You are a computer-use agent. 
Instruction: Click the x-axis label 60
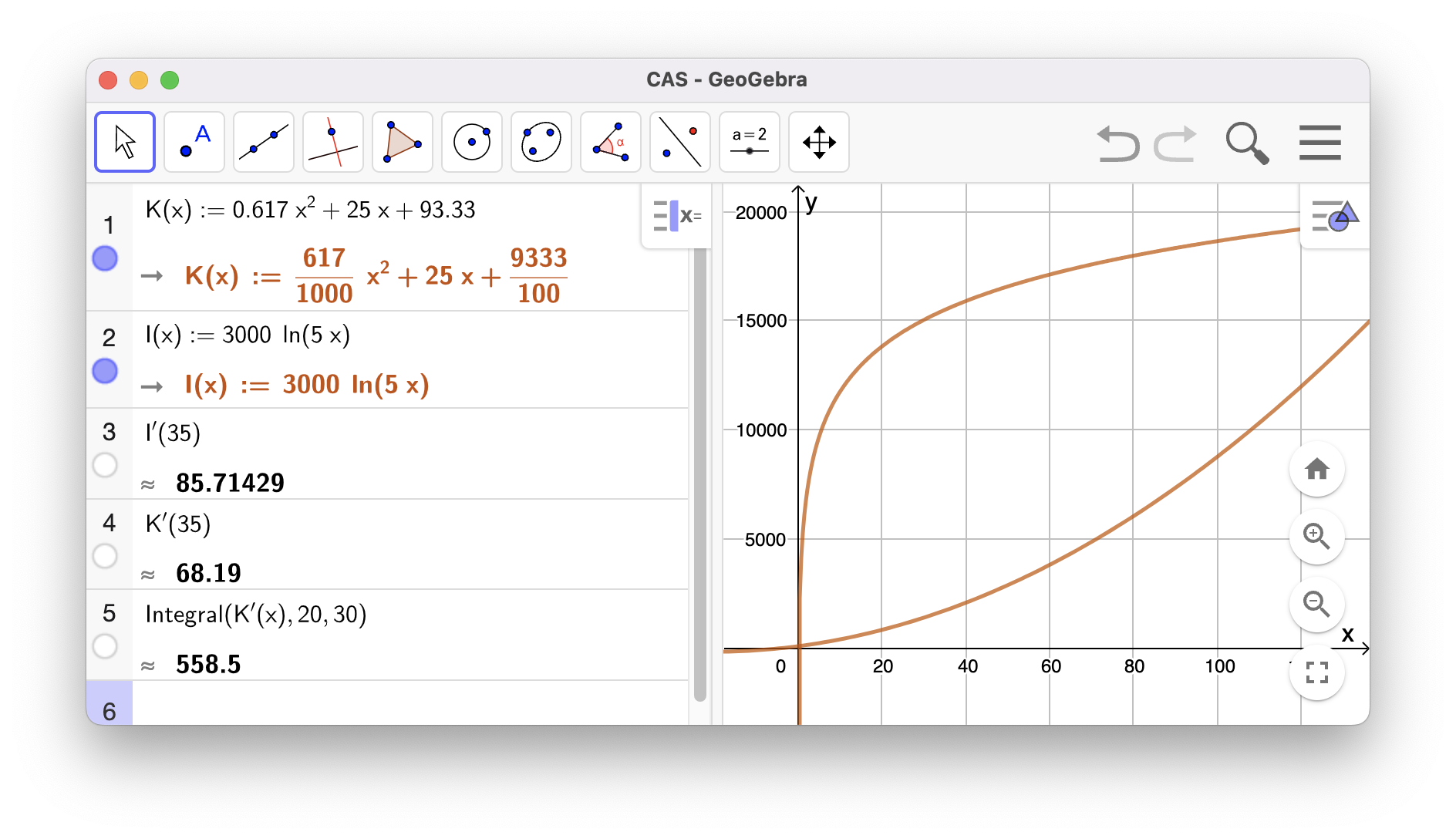point(1050,666)
